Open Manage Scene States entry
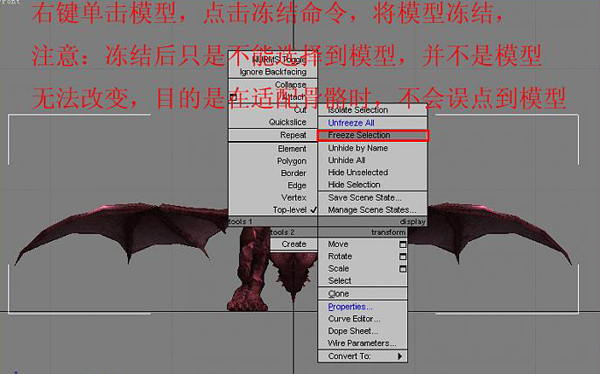Viewport: 600px width, 374px height. 373,210
